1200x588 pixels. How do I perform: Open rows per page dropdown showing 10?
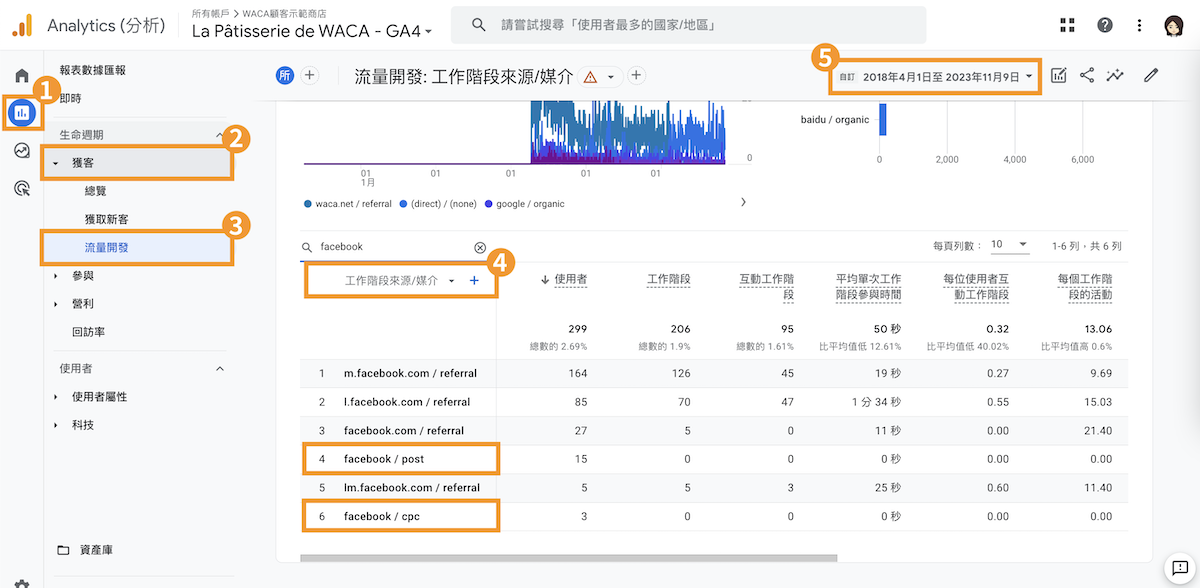[x=1010, y=245]
